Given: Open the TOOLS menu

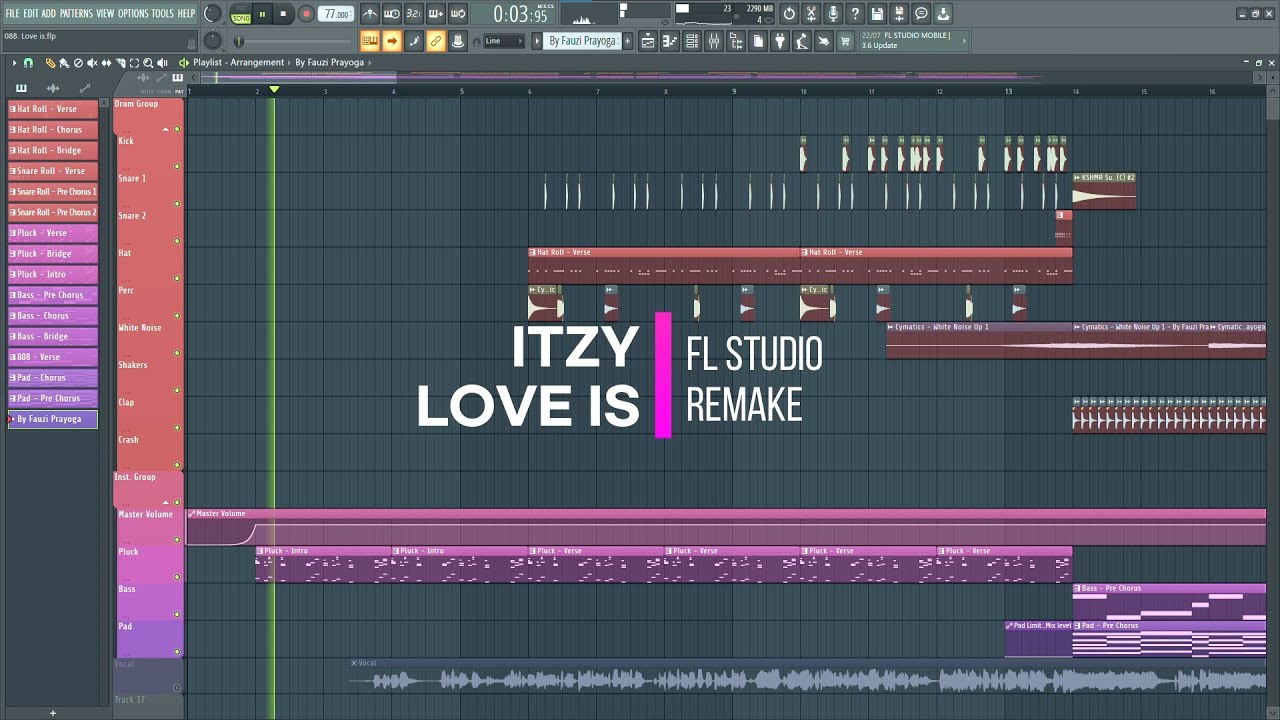Looking at the screenshot, I should click(162, 13).
